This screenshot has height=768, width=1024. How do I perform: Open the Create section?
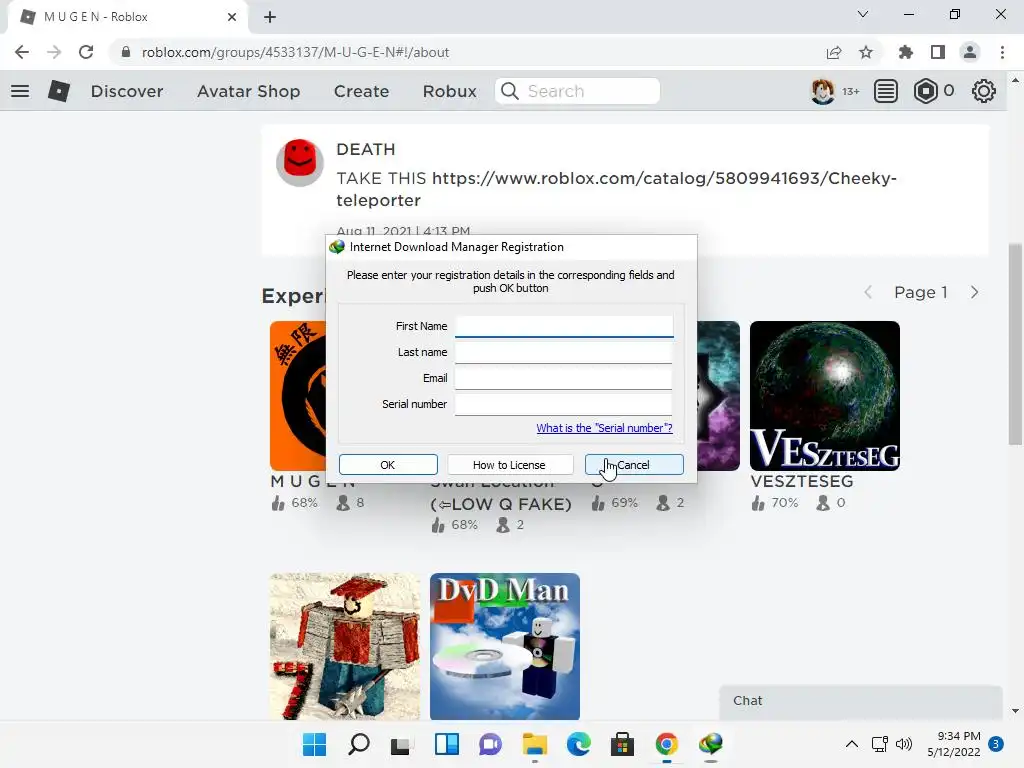(361, 91)
